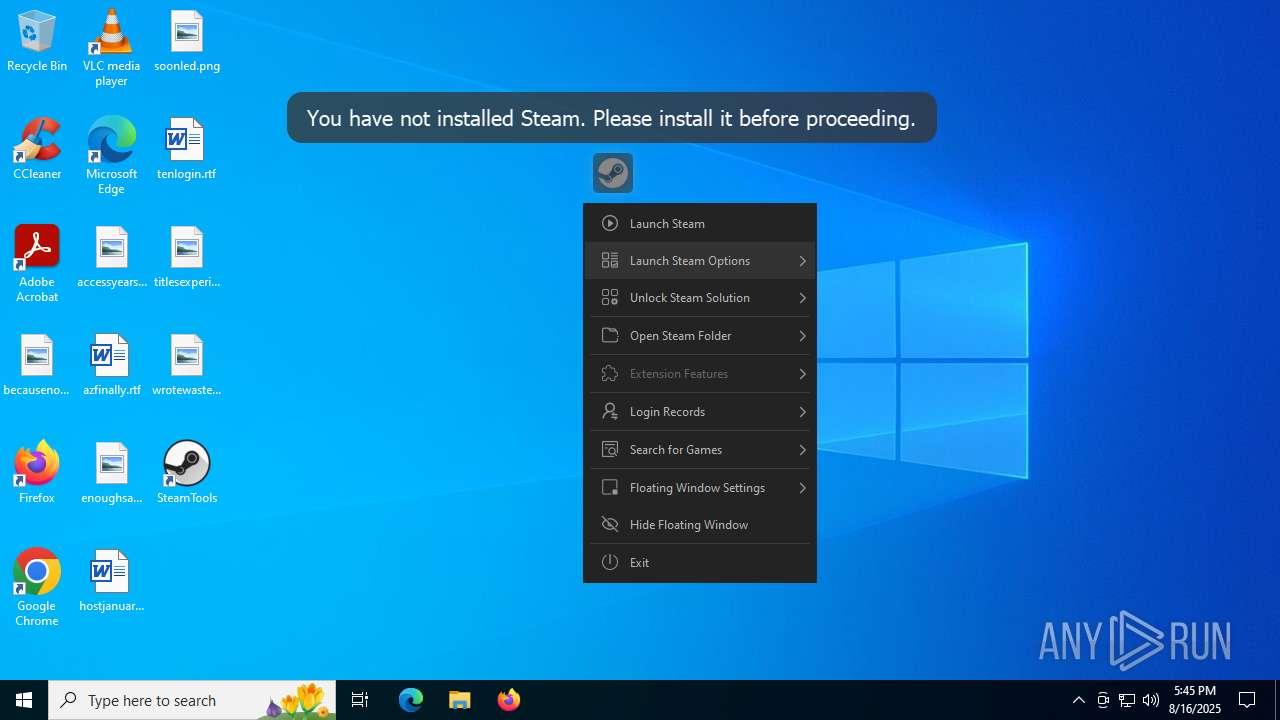Screen dimensions: 1280x720
Task: Click the network tray icon
Action: click(x=1127, y=700)
